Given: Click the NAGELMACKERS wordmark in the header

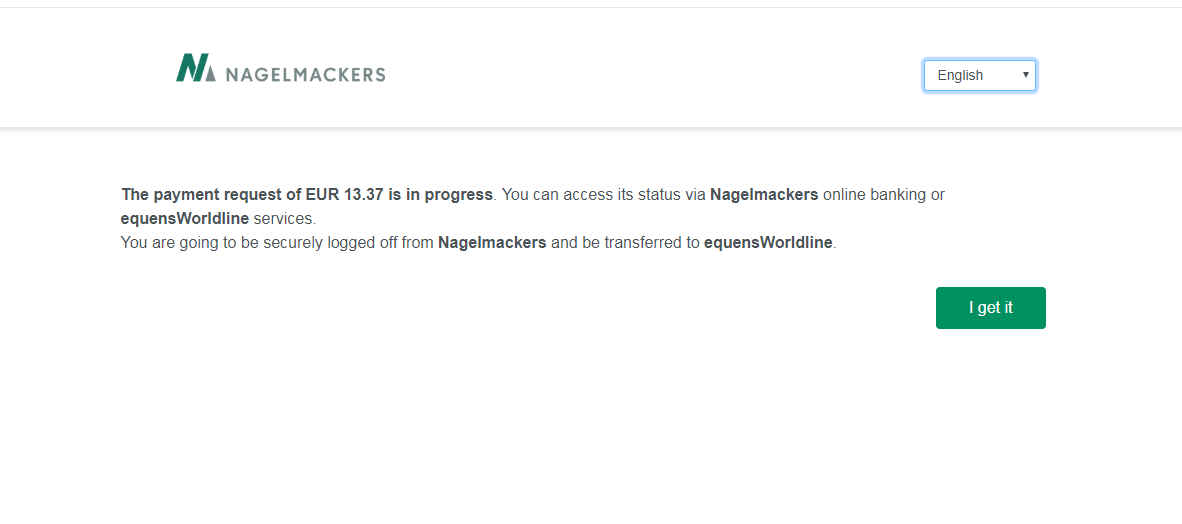Looking at the screenshot, I should [x=305, y=74].
